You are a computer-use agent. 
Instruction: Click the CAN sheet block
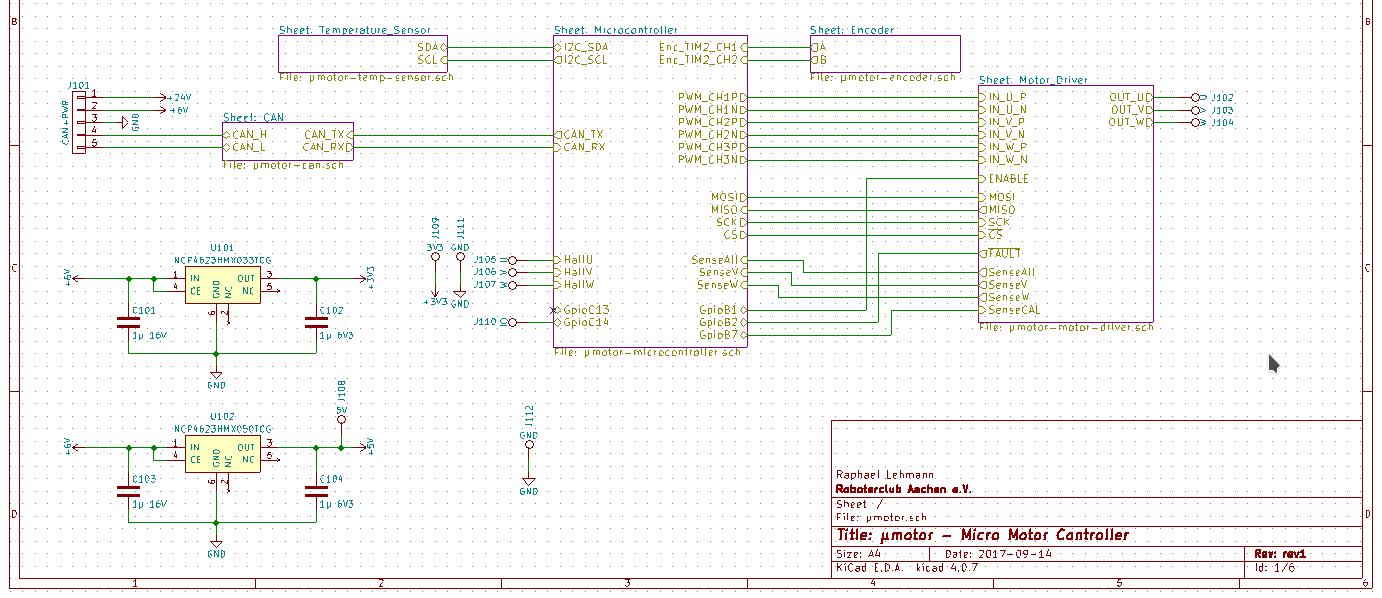click(287, 141)
